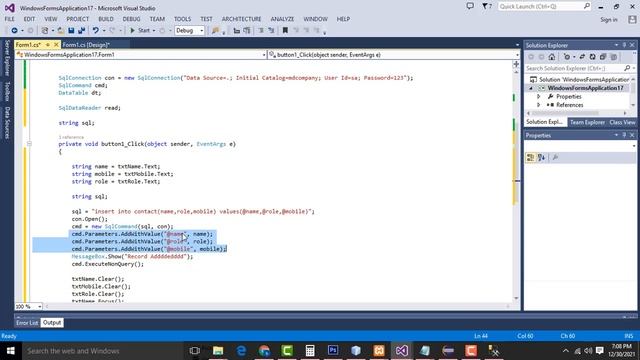The height and width of the screenshot is (360, 640).
Task: Open Photoshop from the taskbar
Action: coord(333,351)
